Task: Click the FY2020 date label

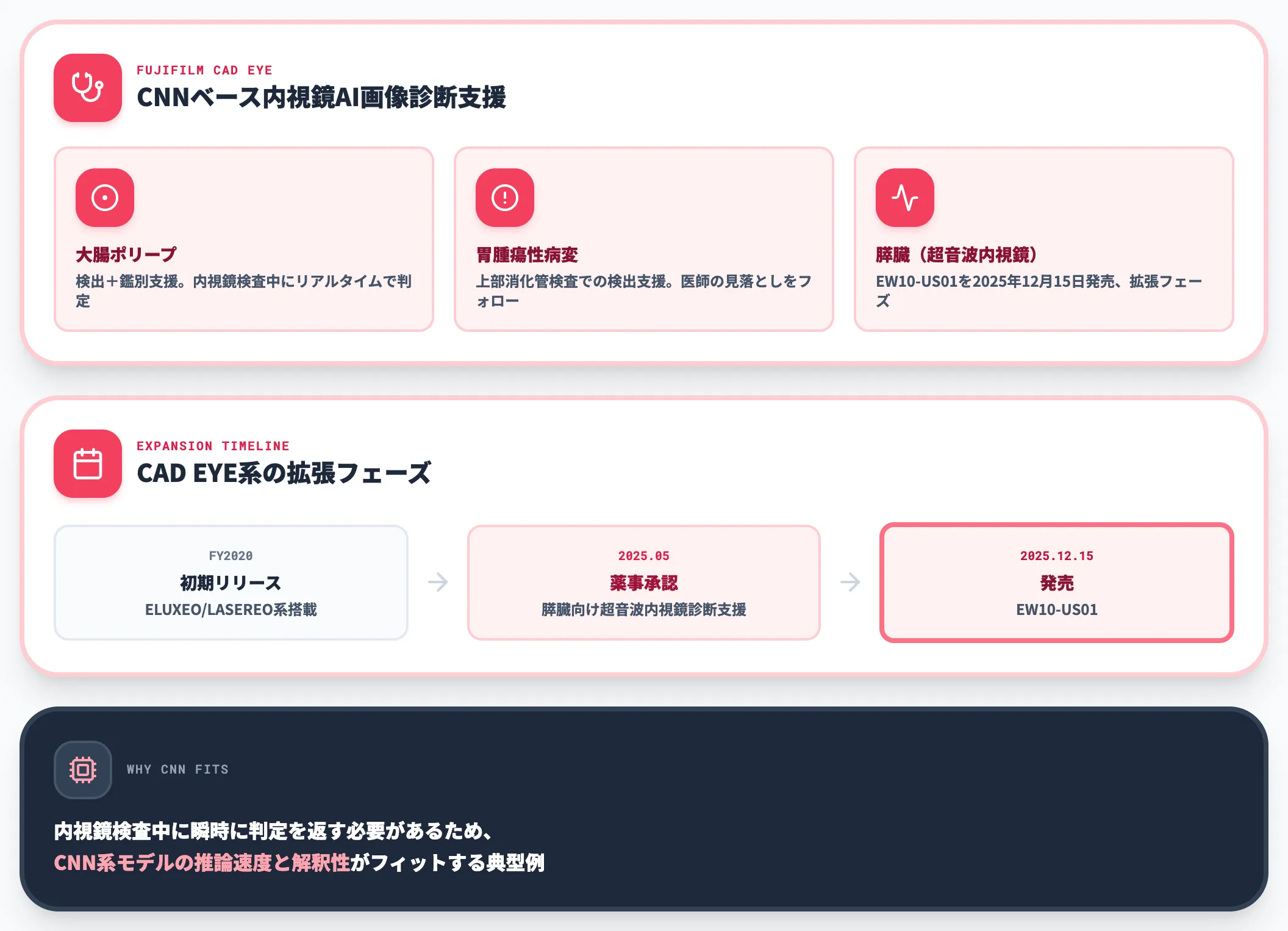Action: [x=231, y=556]
